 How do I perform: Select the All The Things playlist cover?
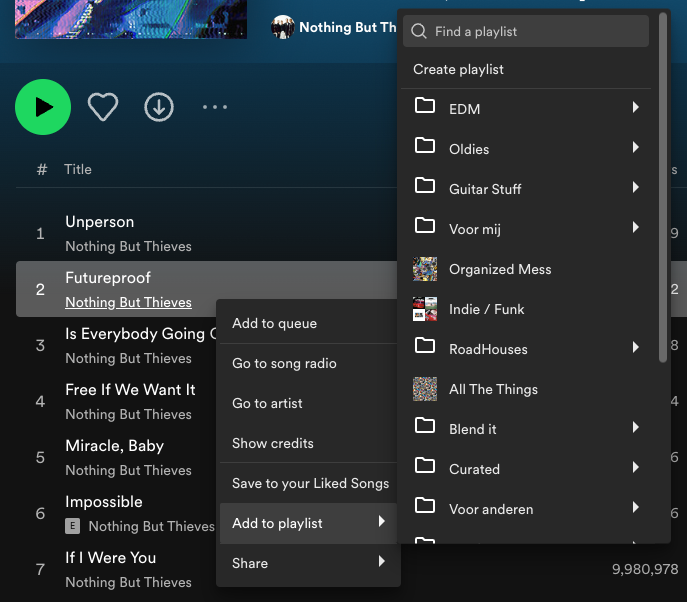pos(425,389)
